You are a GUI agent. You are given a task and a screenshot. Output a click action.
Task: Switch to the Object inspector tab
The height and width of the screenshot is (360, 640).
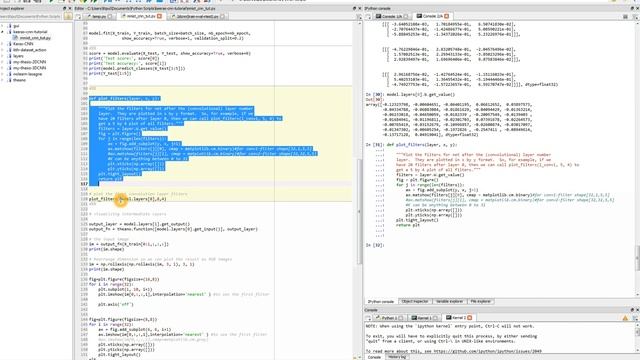coord(415,301)
